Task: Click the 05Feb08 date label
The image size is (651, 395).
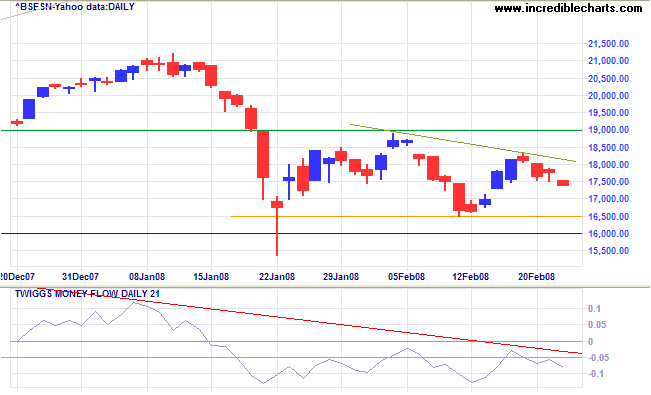Action: point(406,277)
